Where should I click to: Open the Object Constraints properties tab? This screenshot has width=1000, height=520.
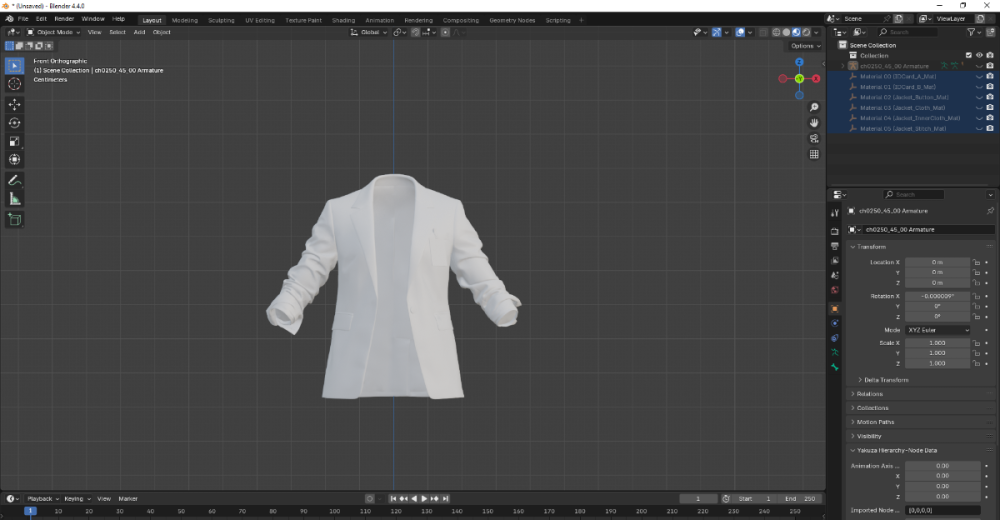tap(834, 338)
